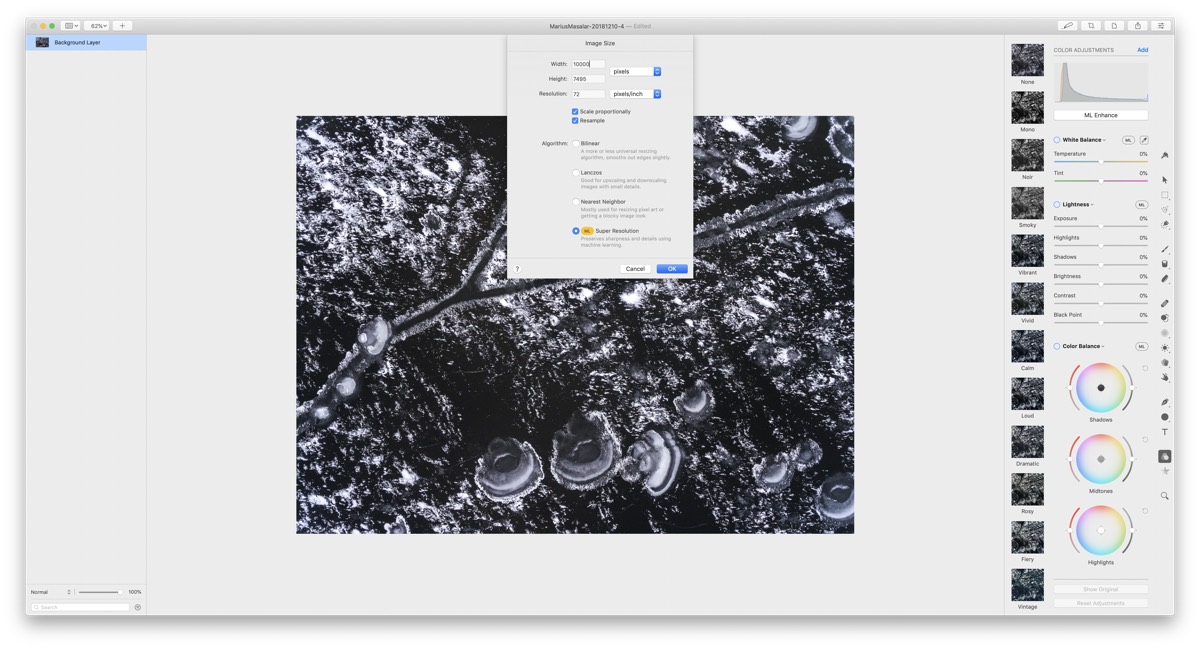Viewport: 1200px width, 649px height.
Task: Click the ML button beside White Balance
Action: click(x=1128, y=140)
